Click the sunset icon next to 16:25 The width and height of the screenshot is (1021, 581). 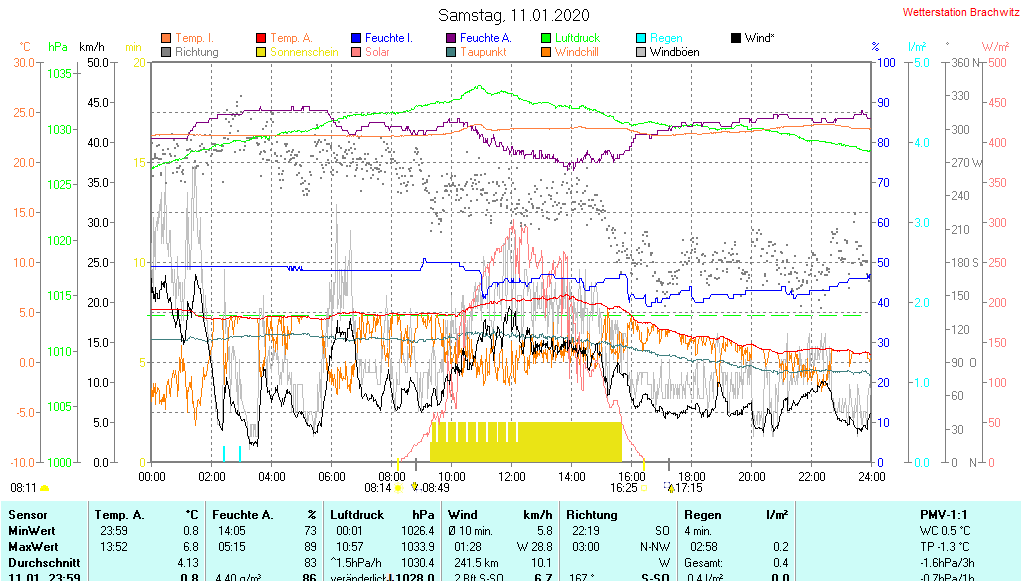coord(645,488)
